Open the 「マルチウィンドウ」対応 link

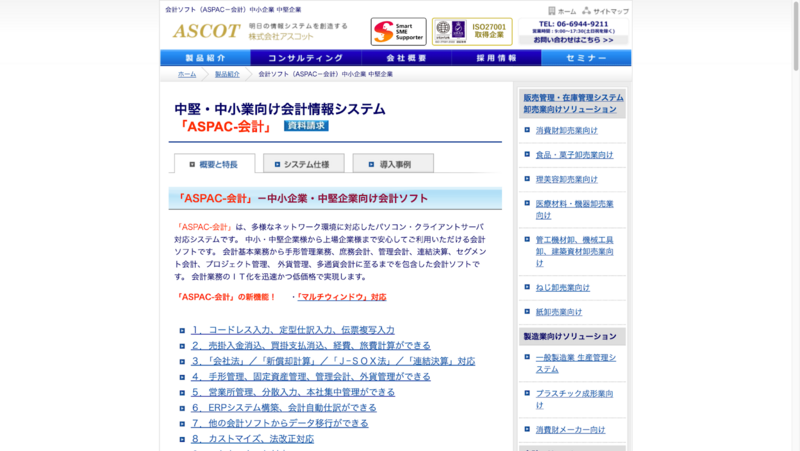pyautogui.click(x=341, y=297)
